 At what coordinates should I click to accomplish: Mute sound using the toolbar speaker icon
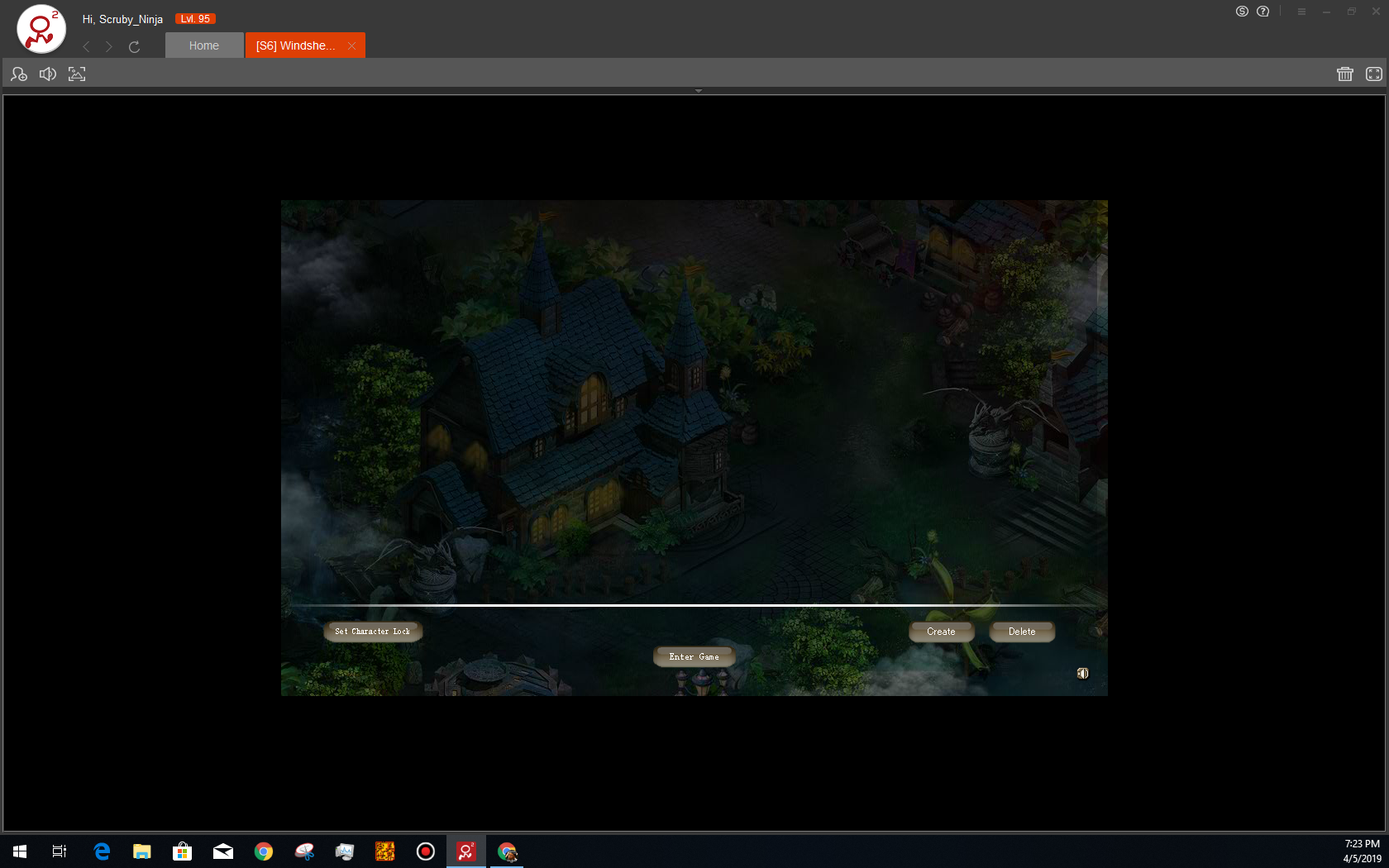pyautogui.click(x=48, y=74)
